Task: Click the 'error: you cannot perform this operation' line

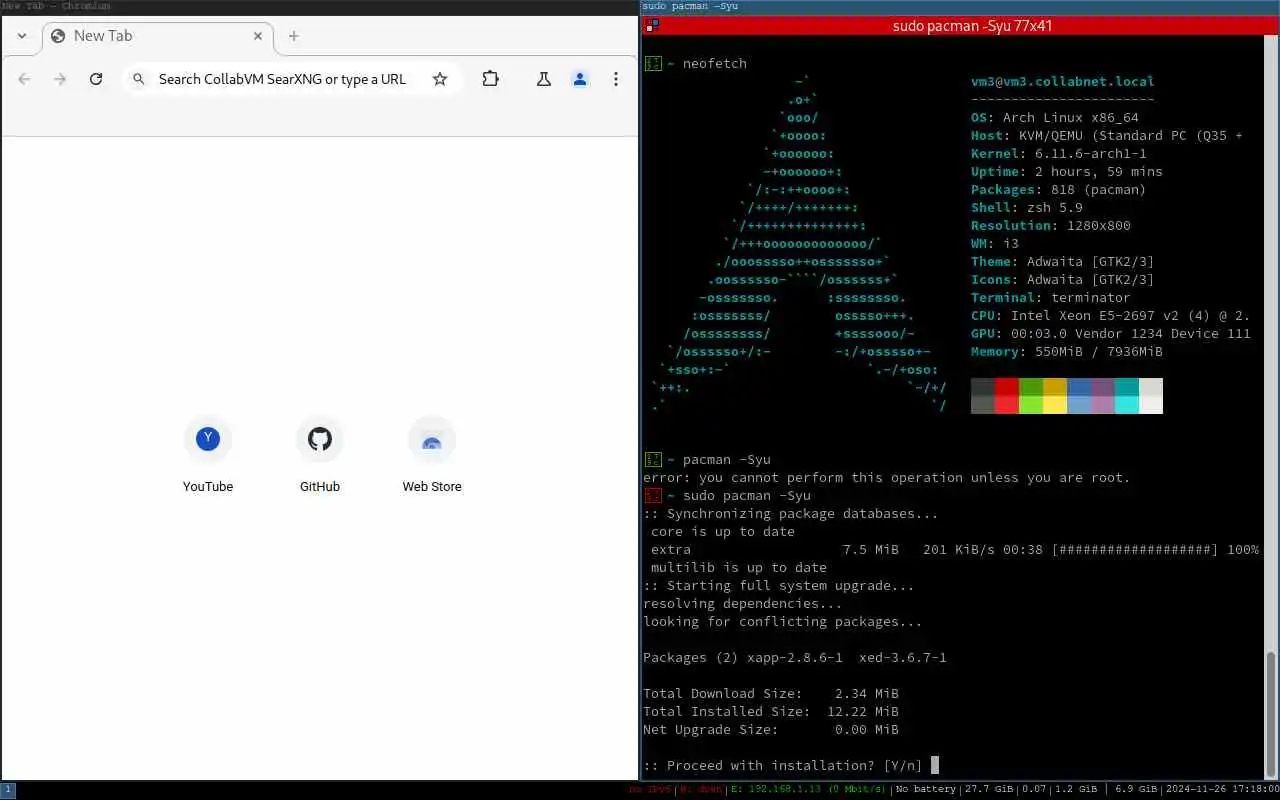Action: 887,478
